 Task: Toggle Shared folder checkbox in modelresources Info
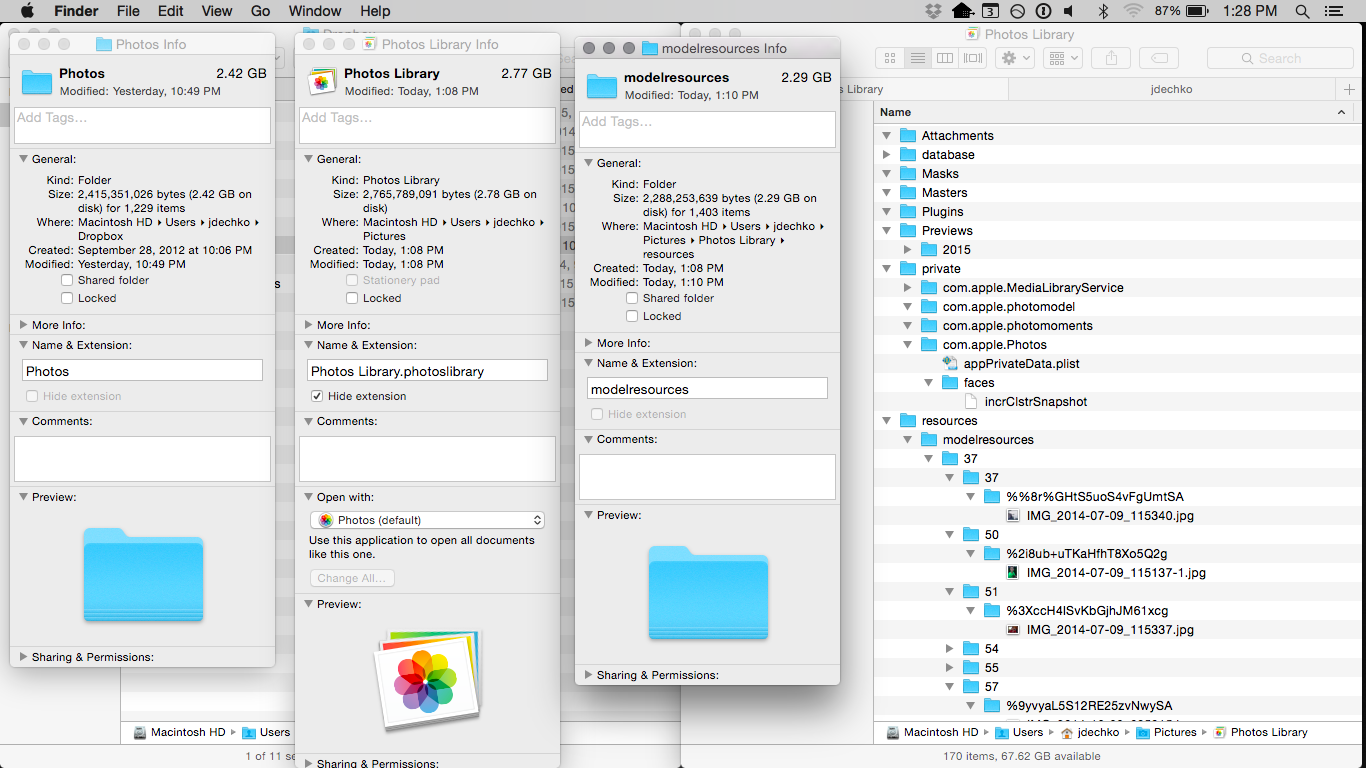point(632,298)
